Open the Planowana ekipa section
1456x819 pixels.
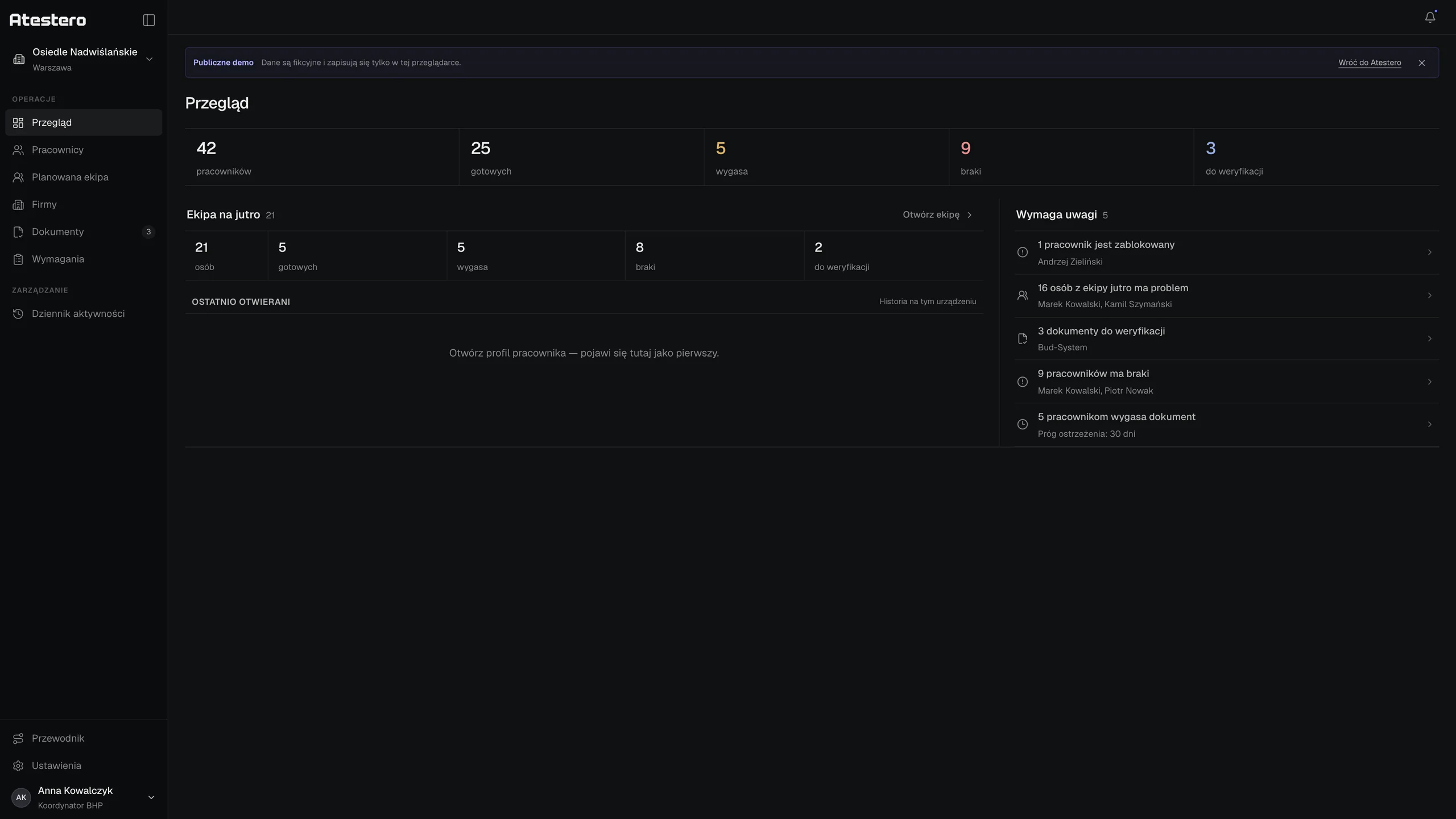(x=84, y=177)
